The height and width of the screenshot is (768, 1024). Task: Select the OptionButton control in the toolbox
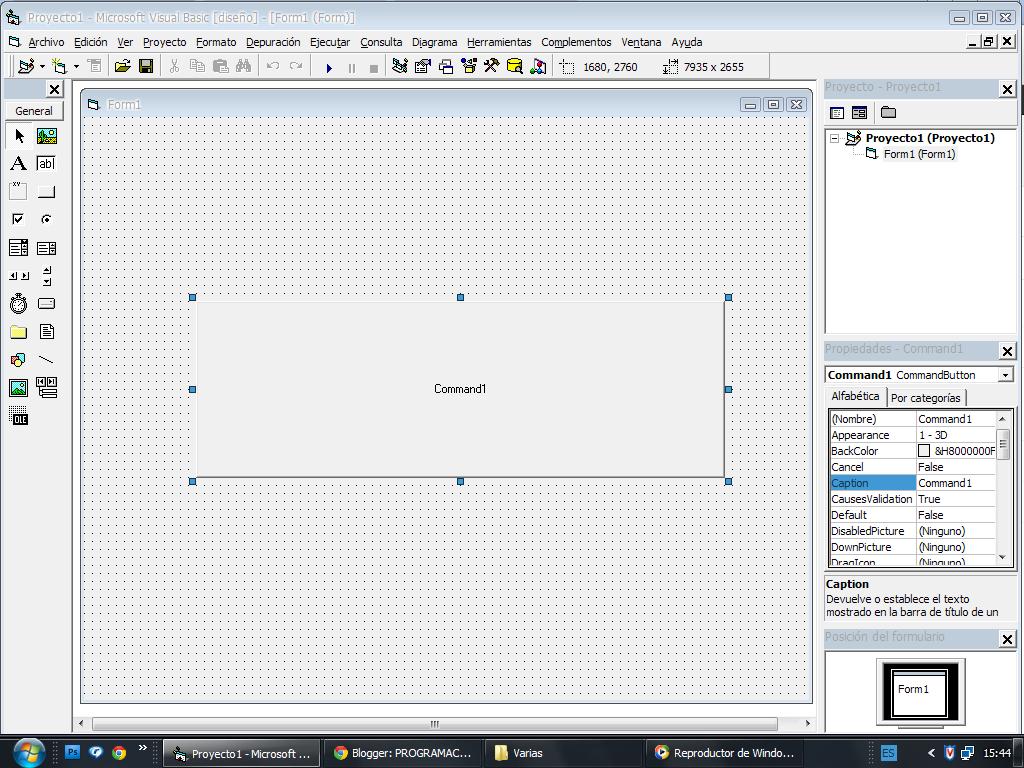(46, 219)
